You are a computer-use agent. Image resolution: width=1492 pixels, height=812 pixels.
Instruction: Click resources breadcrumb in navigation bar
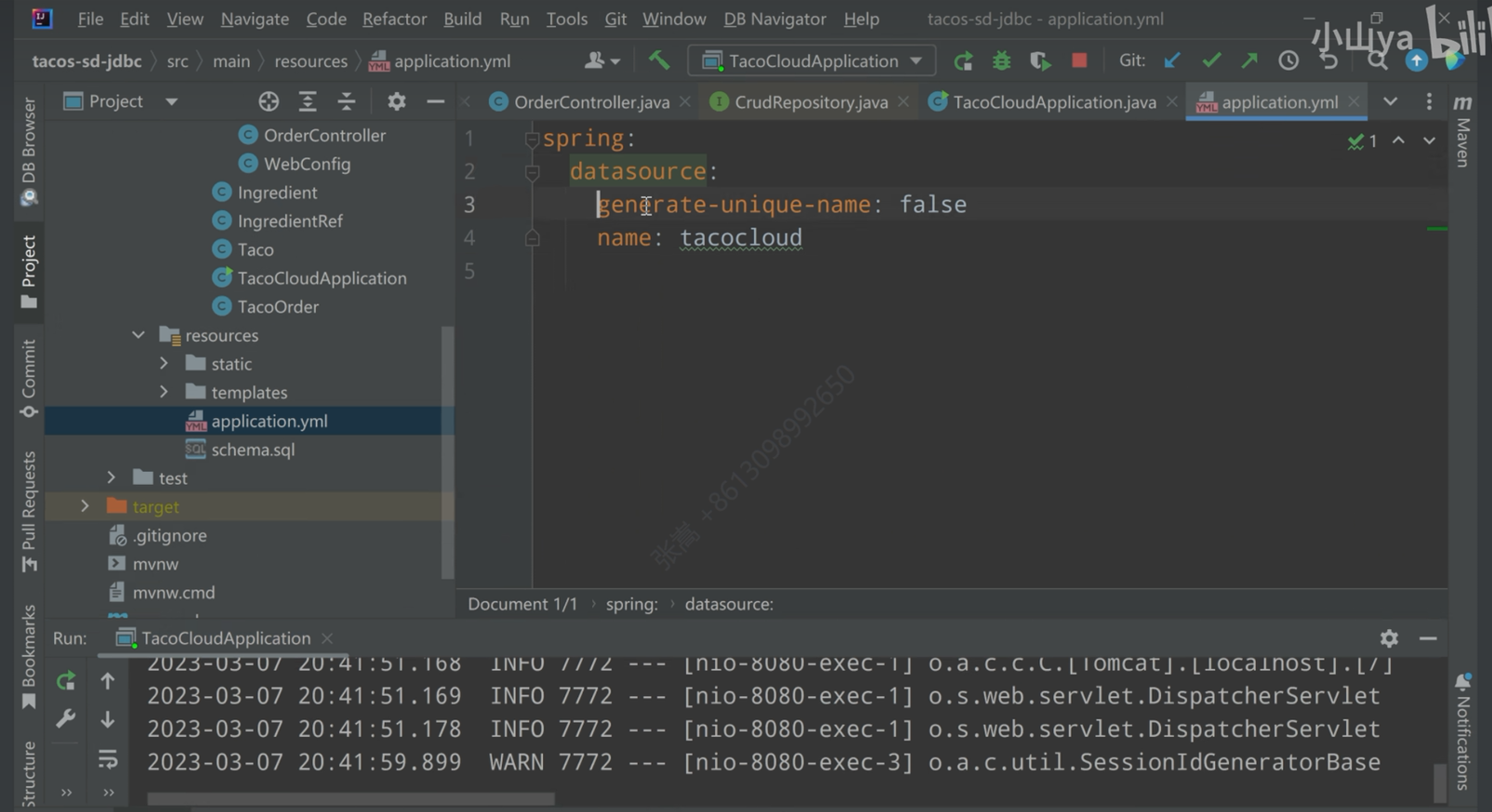click(x=310, y=61)
